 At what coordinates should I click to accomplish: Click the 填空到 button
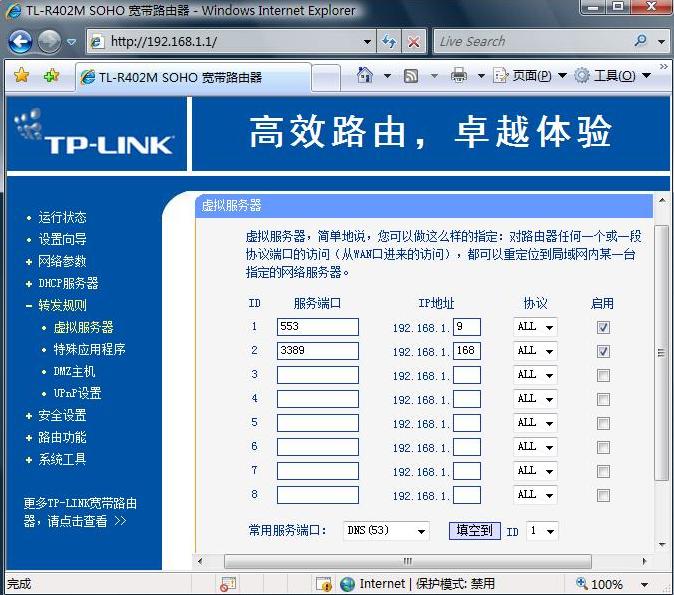[475, 531]
